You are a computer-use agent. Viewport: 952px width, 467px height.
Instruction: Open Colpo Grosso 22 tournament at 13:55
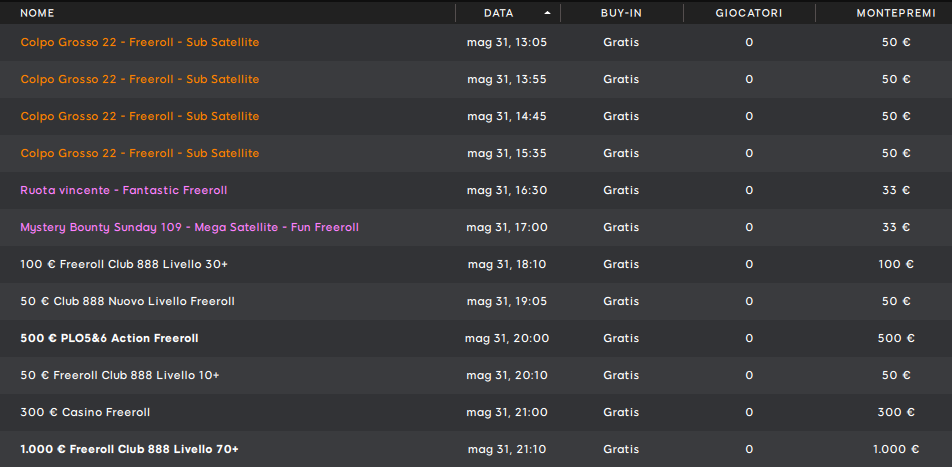click(476, 80)
